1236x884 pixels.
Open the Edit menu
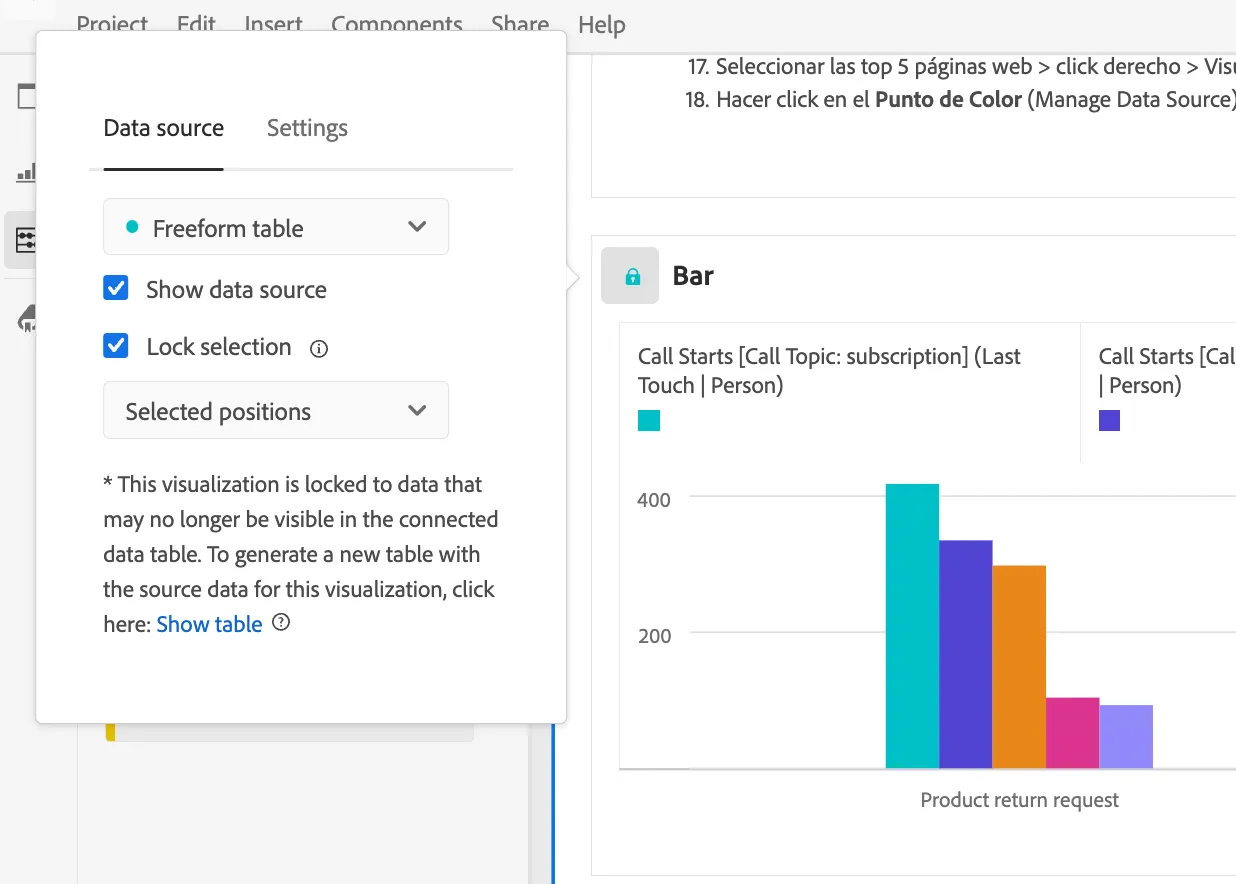(x=196, y=25)
